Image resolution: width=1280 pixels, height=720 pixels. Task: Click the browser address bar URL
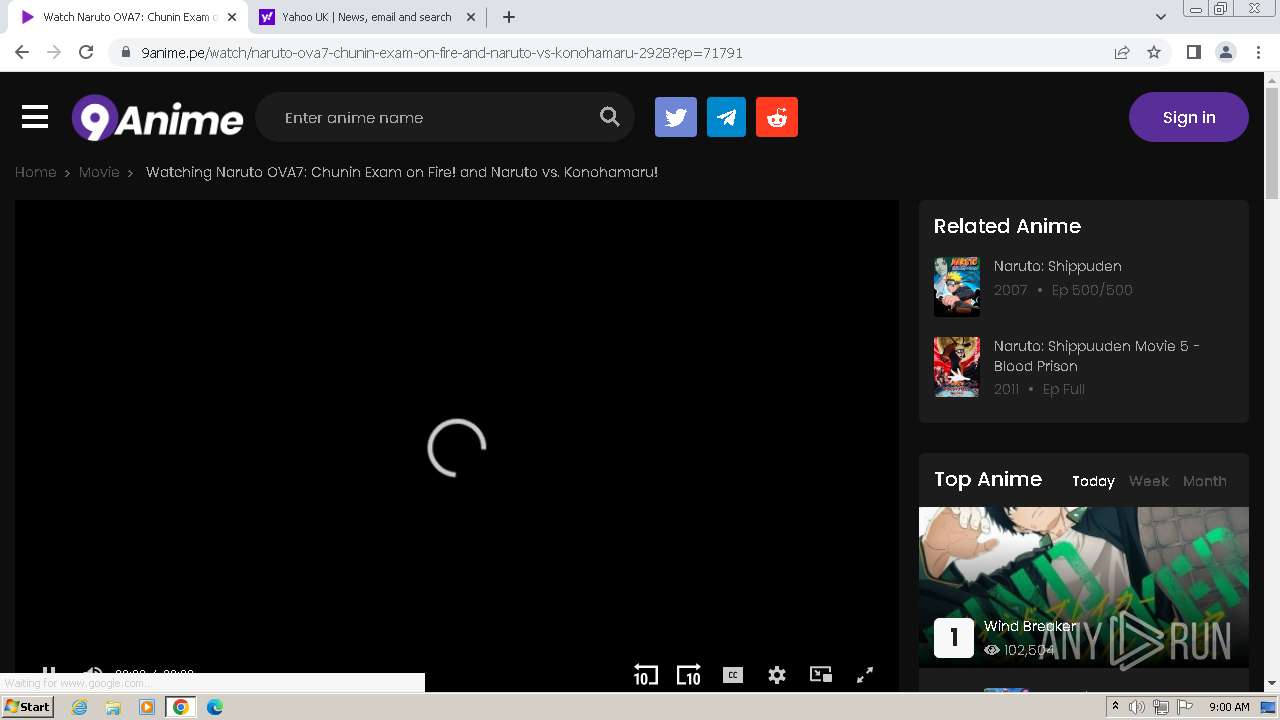pos(442,53)
